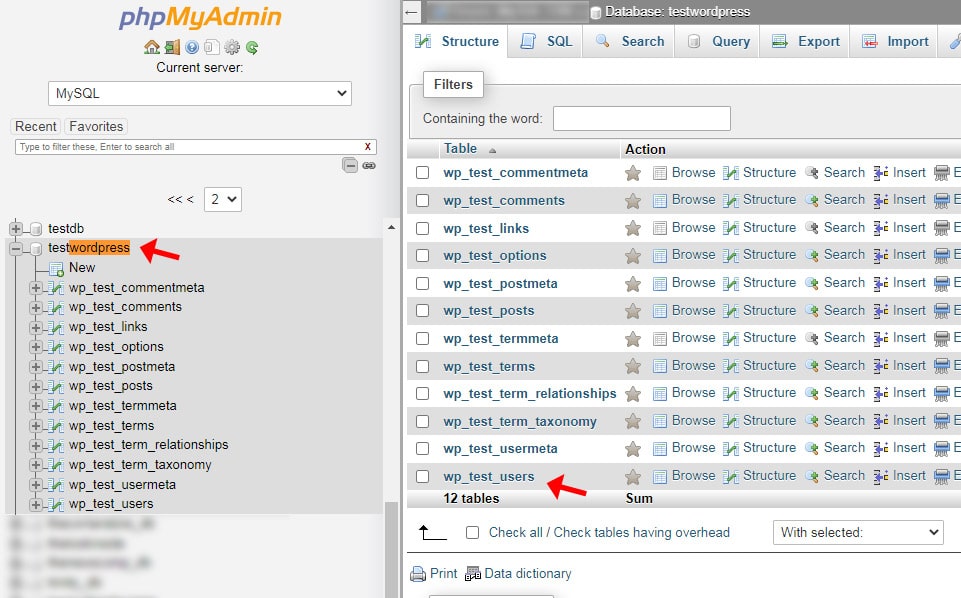The height and width of the screenshot is (598, 961).
Task: Open the With selected dropdown
Action: [858, 532]
